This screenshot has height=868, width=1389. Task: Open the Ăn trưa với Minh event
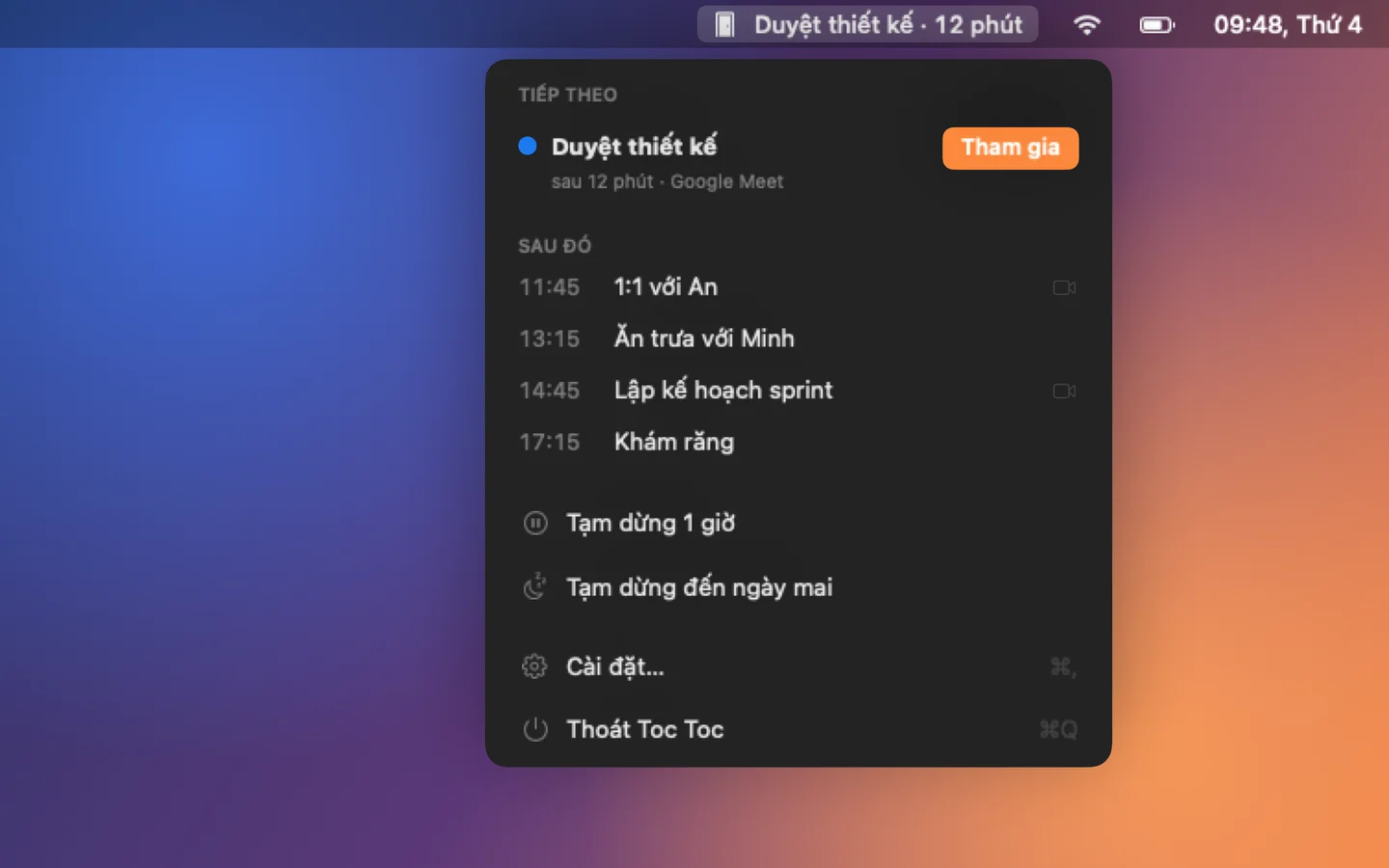pyautogui.click(x=799, y=339)
